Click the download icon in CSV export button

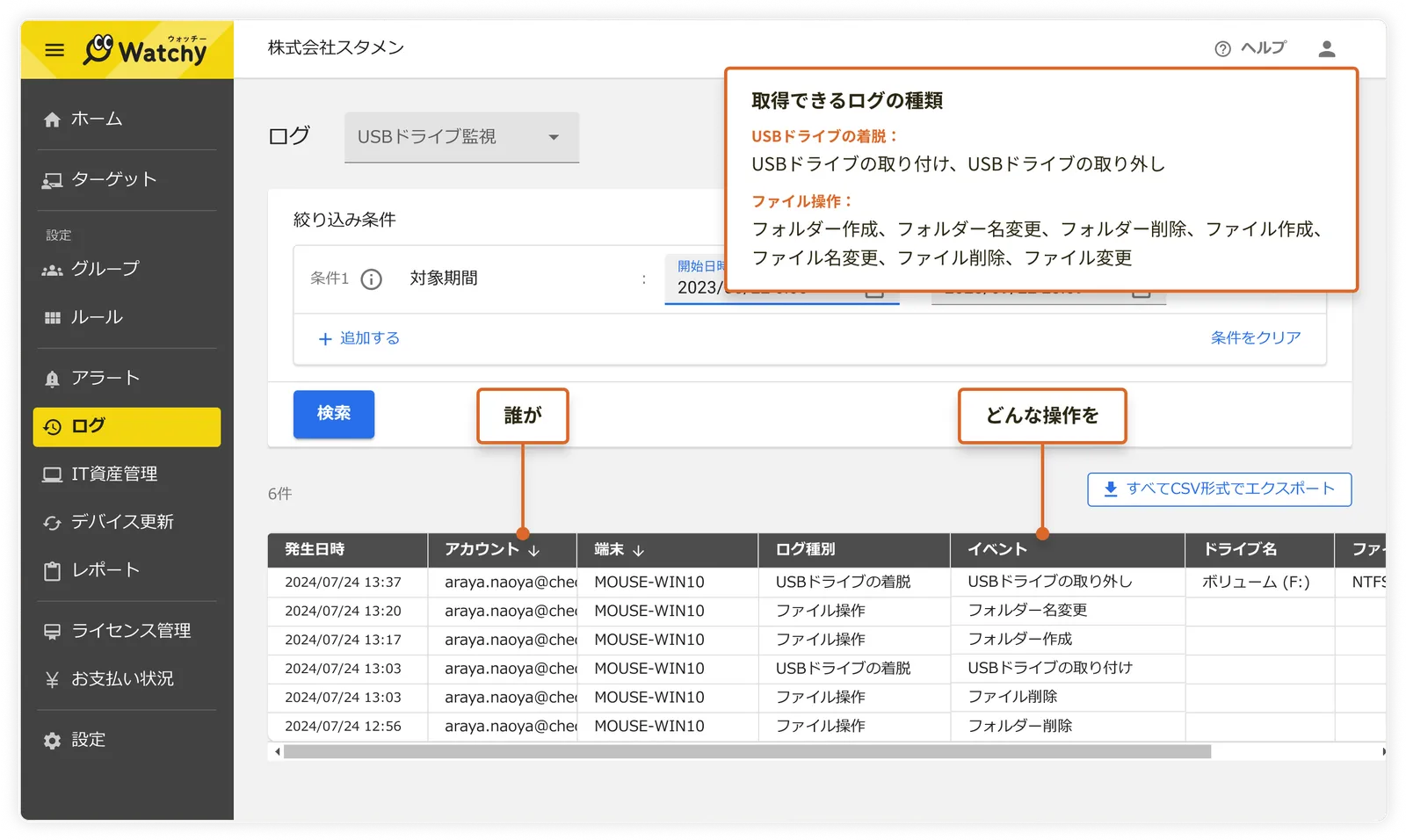1111,489
